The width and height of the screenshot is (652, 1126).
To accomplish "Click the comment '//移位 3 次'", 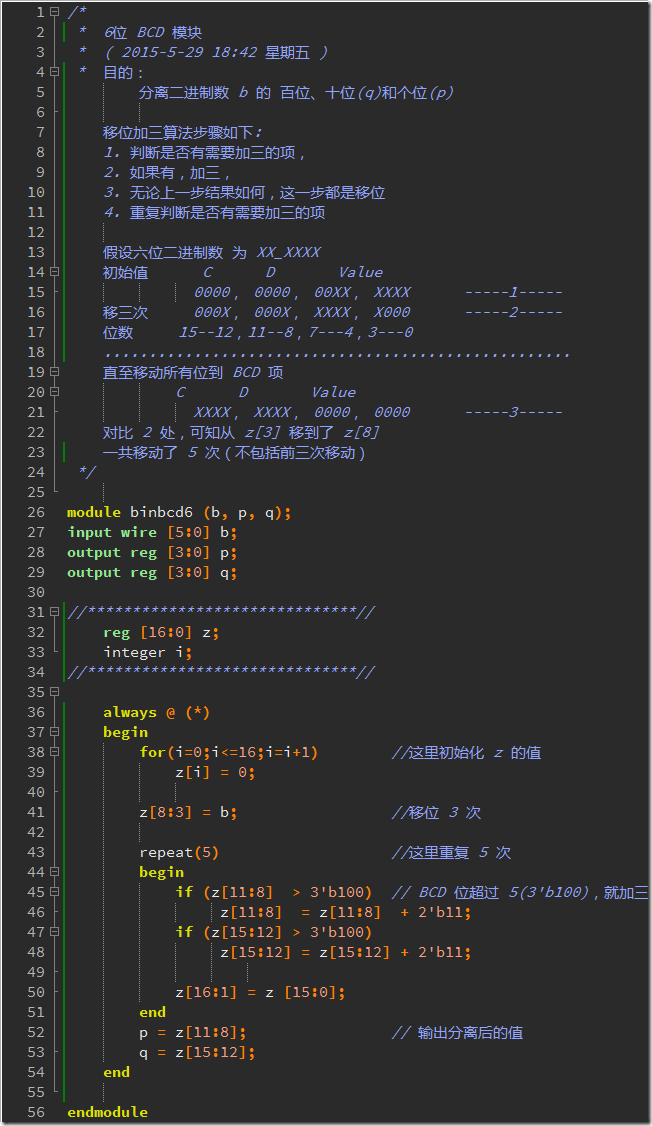I will tap(436, 812).
